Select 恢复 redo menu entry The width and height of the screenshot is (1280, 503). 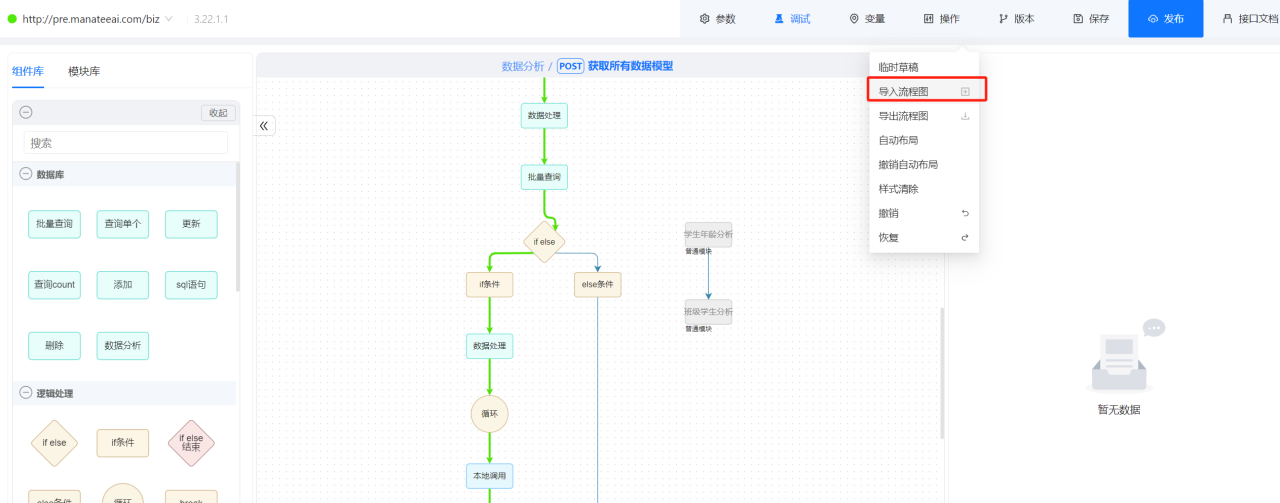click(x=924, y=238)
